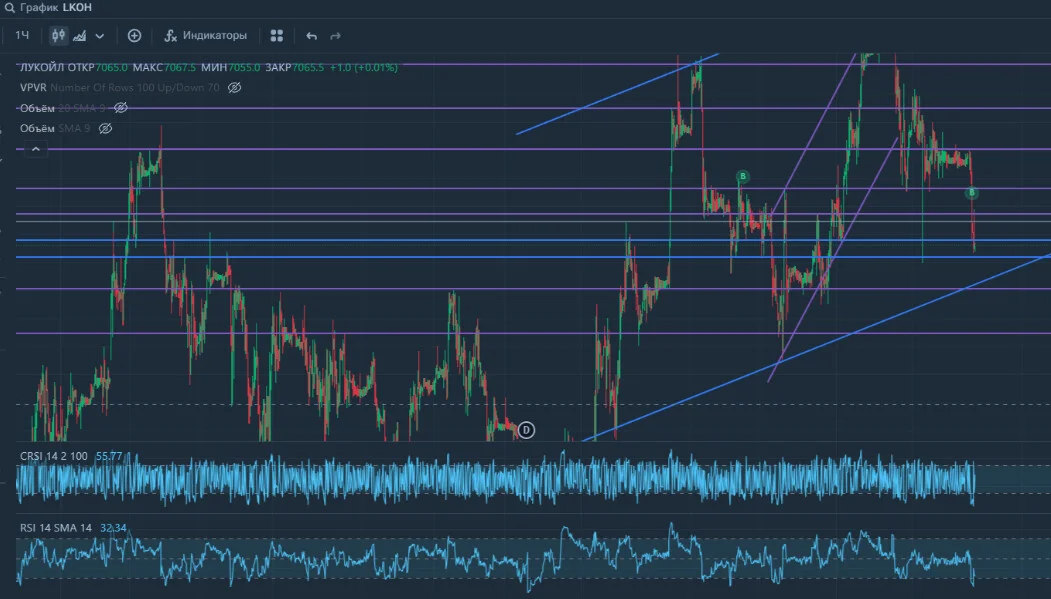Click the earlier green B trade marker
The width and height of the screenshot is (1051, 599).
point(742,177)
